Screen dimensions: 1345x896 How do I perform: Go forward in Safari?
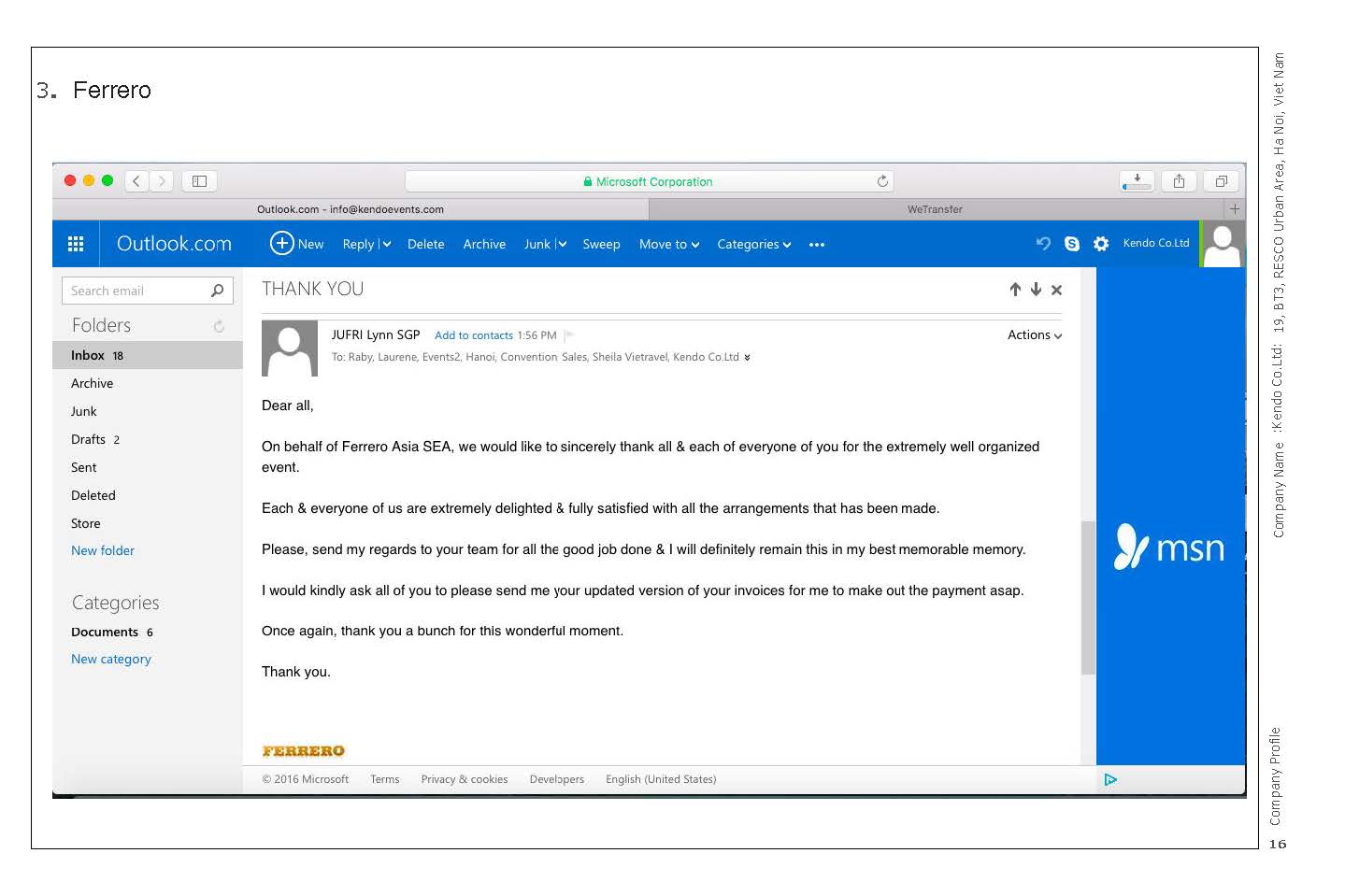click(162, 181)
